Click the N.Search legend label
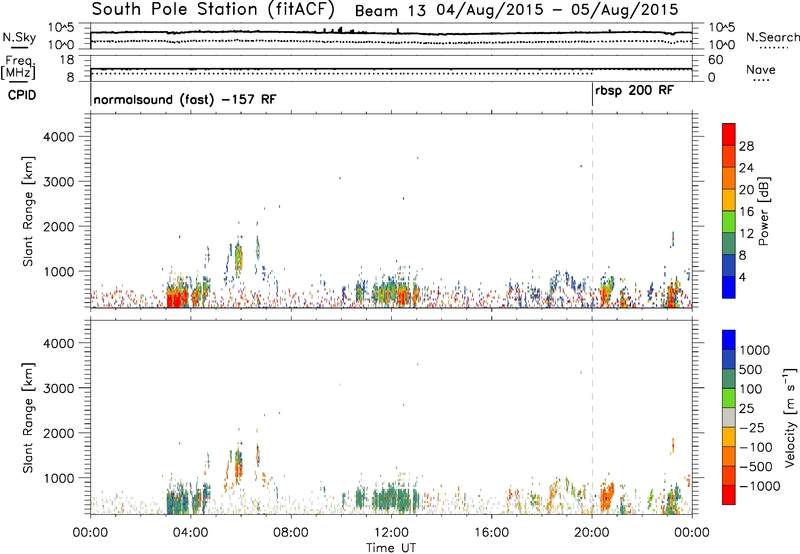The height and width of the screenshot is (554, 800). click(x=772, y=37)
